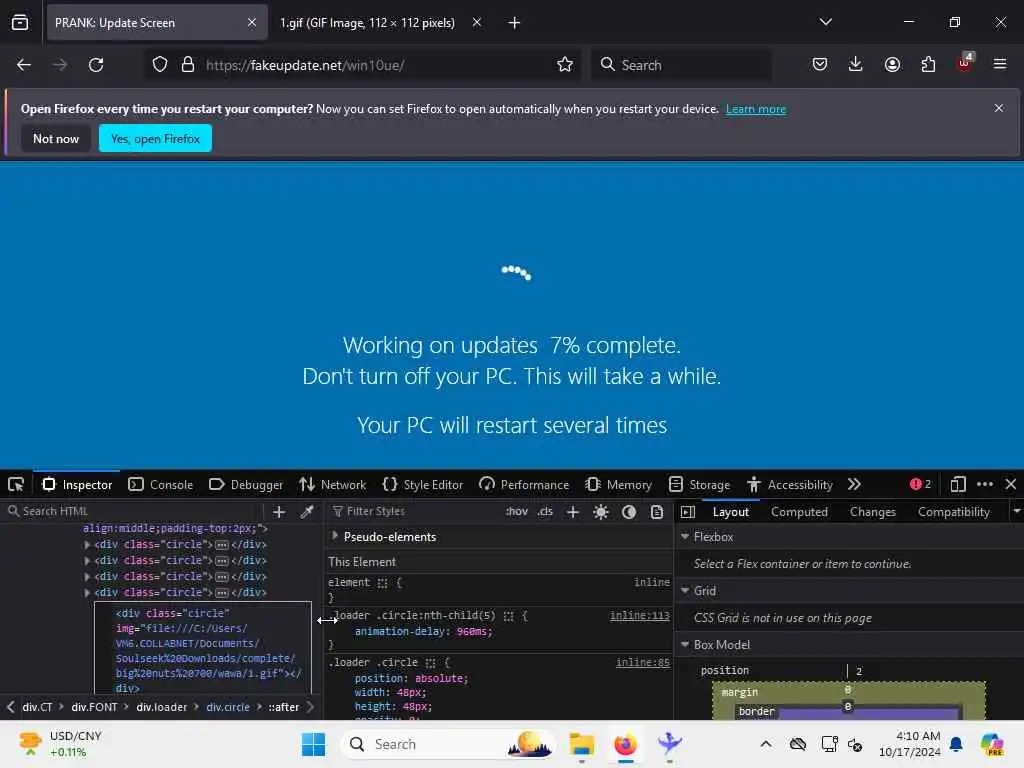This screenshot has height=768, width=1024.
Task: Click the uBlock Origin extension icon
Action: [965, 63]
